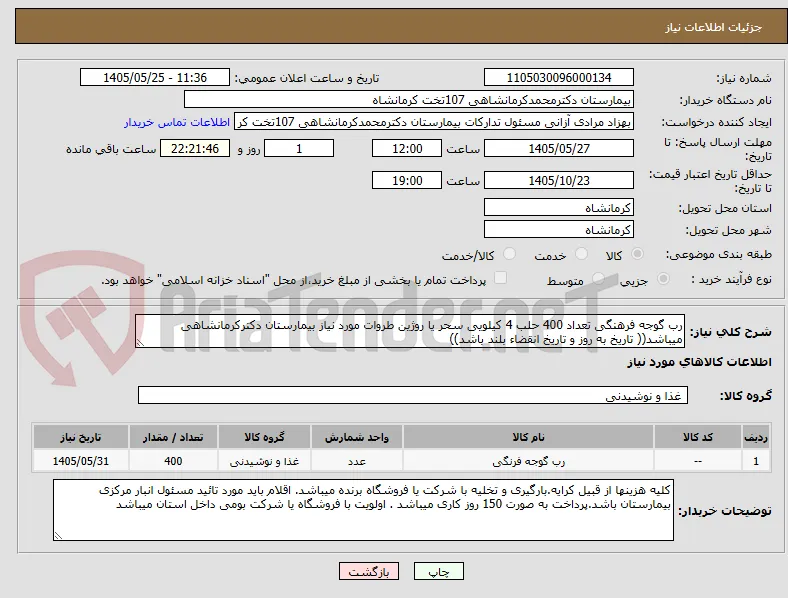The height and width of the screenshot is (598, 788).
Task: Click the ردیف column header
Action: 756,437
